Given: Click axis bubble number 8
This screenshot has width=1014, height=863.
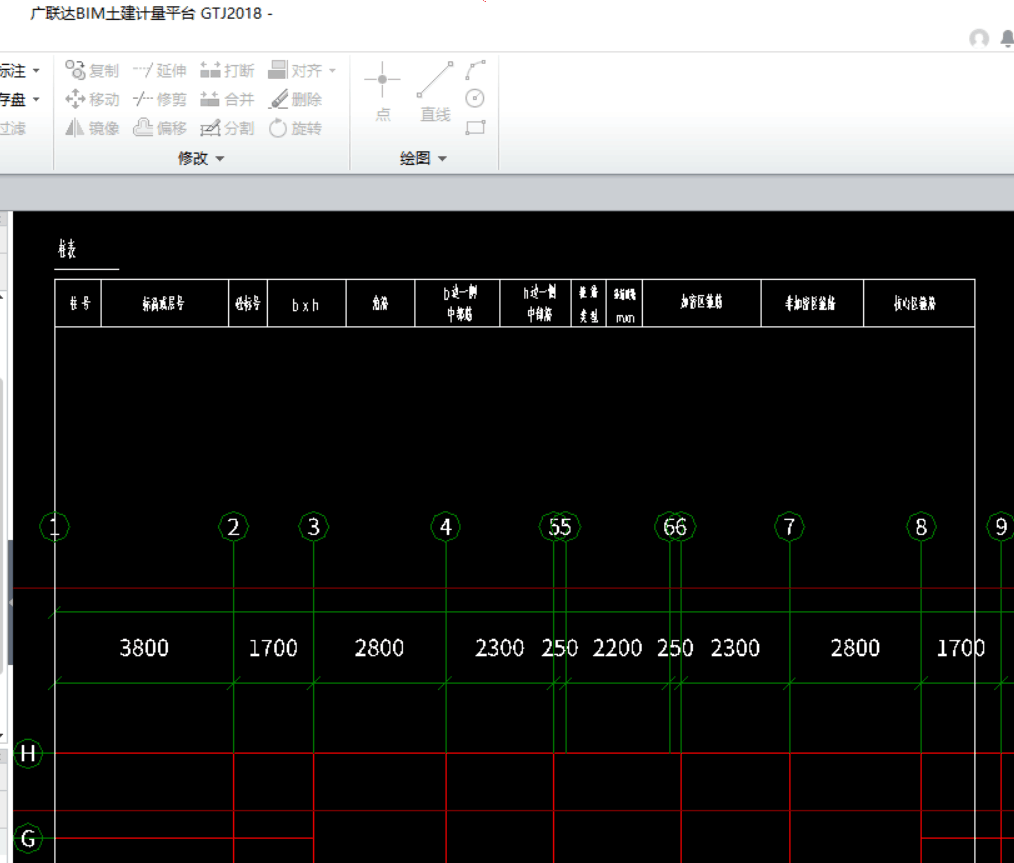Looking at the screenshot, I should coord(922,527).
